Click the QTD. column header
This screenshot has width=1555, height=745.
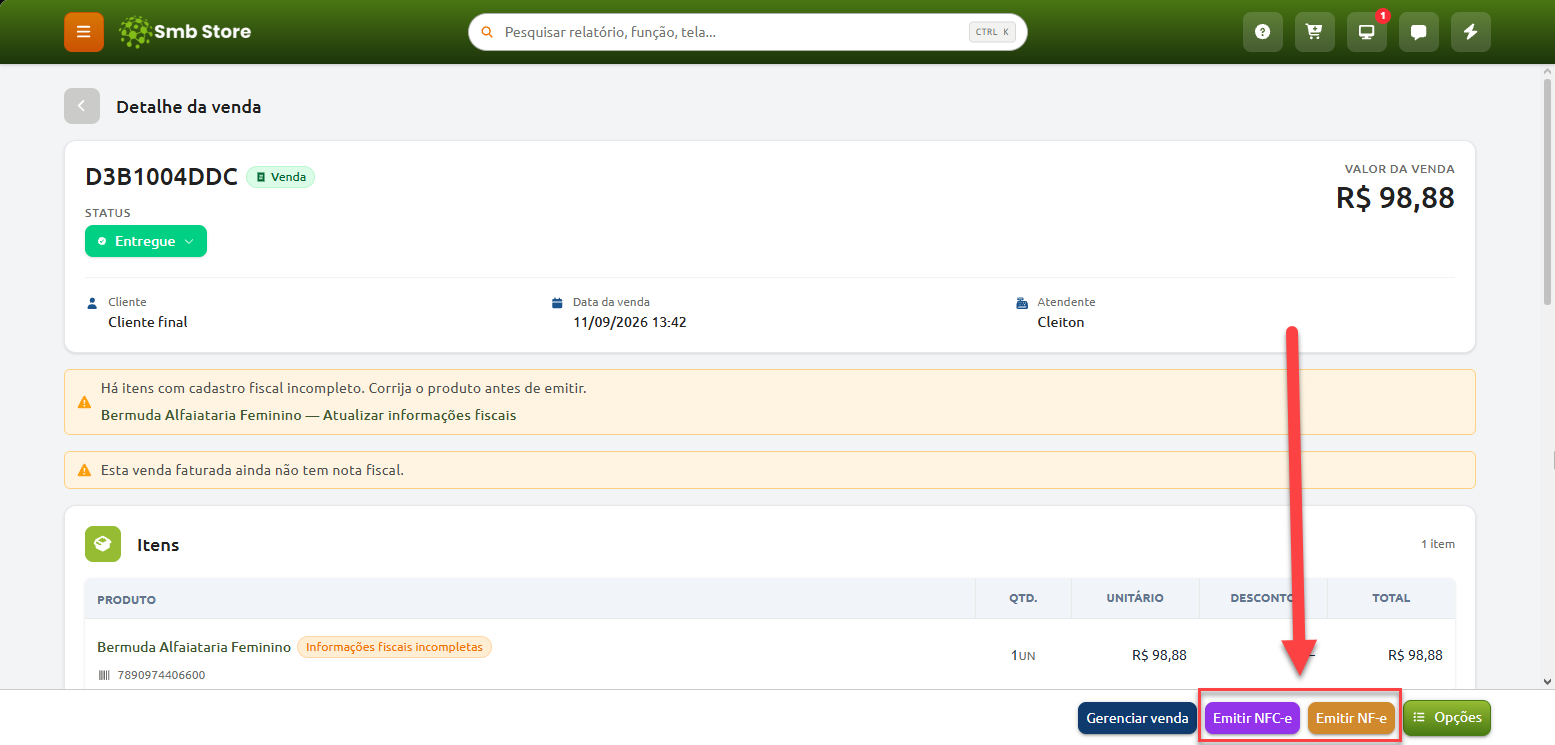pyautogui.click(x=1023, y=598)
